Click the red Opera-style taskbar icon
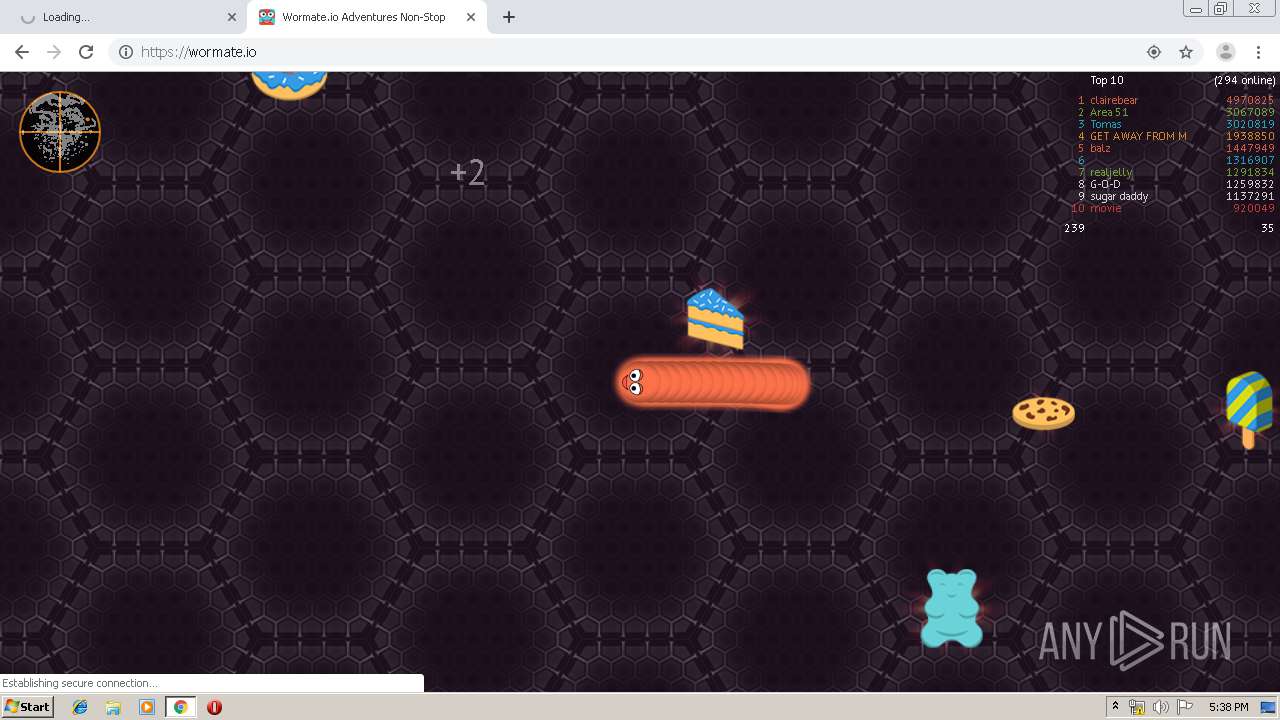 (x=214, y=707)
